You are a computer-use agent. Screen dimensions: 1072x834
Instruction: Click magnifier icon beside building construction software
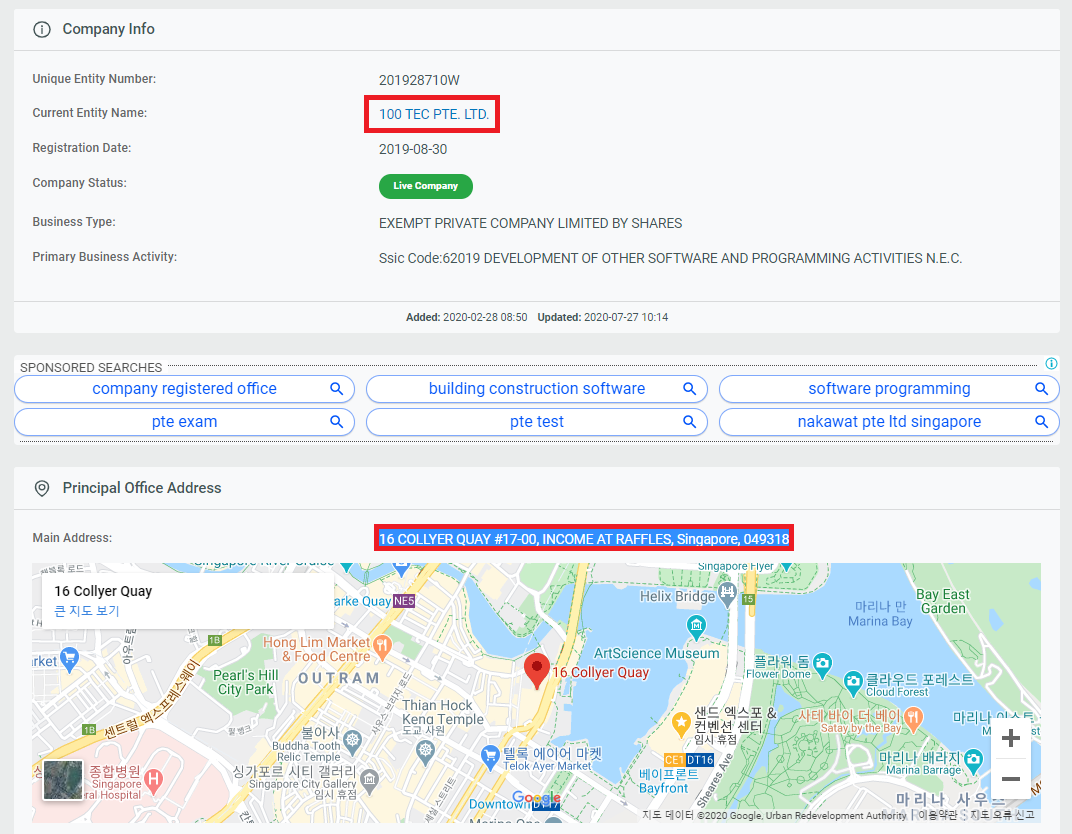pyautogui.click(x=689, y=388)
